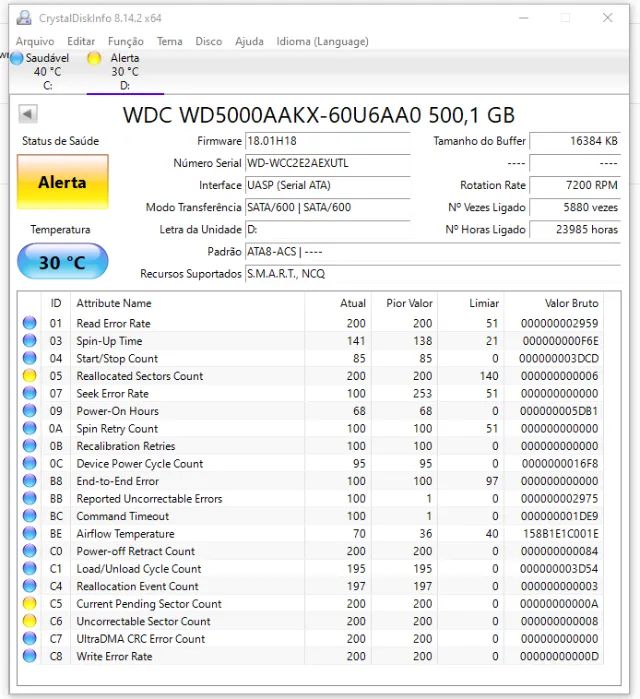Click status orb of Airflow Temperature row
The width and height of the screenshot is (640, 699).
coord(29,533)
